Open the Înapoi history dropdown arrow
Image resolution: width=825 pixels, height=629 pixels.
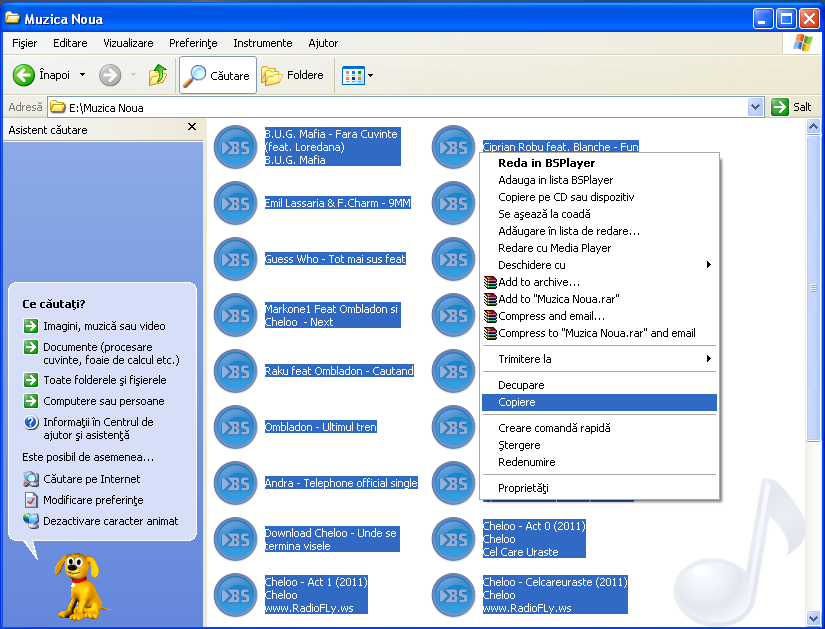tap(82, 75)
